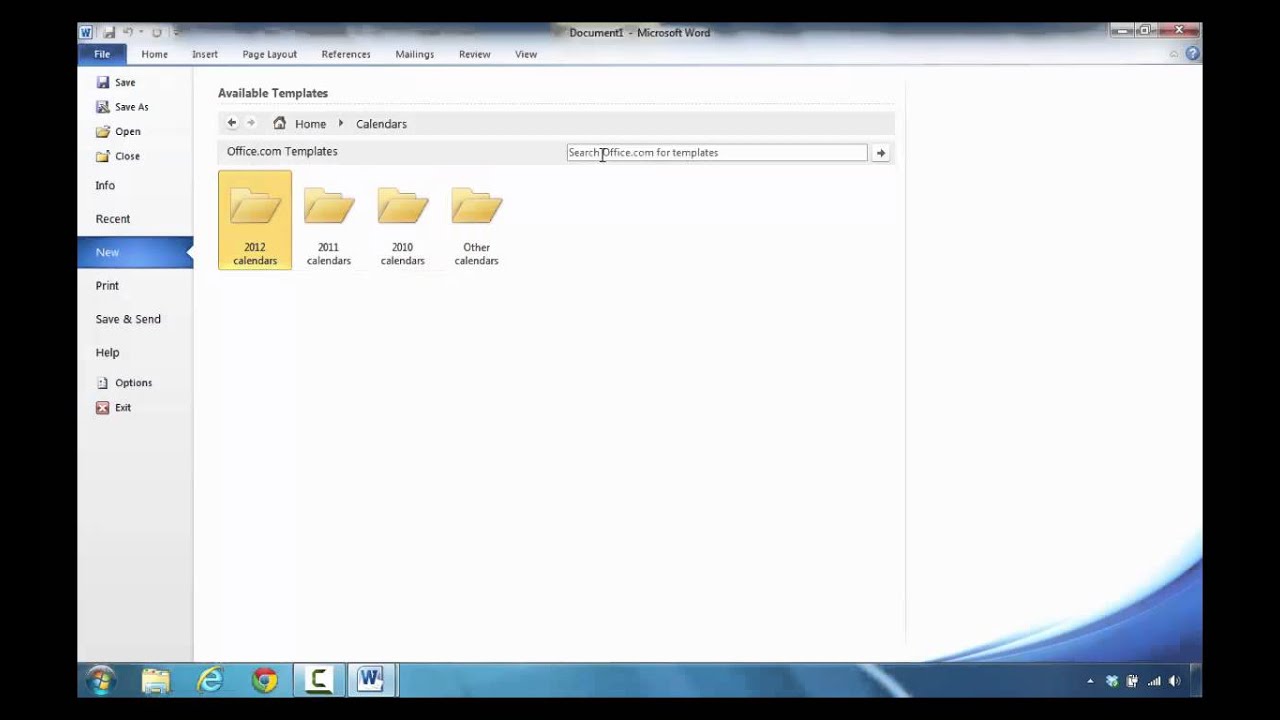Launch Google Chrome from the taskbar
Screen dimensions: 1280x720
265,680
